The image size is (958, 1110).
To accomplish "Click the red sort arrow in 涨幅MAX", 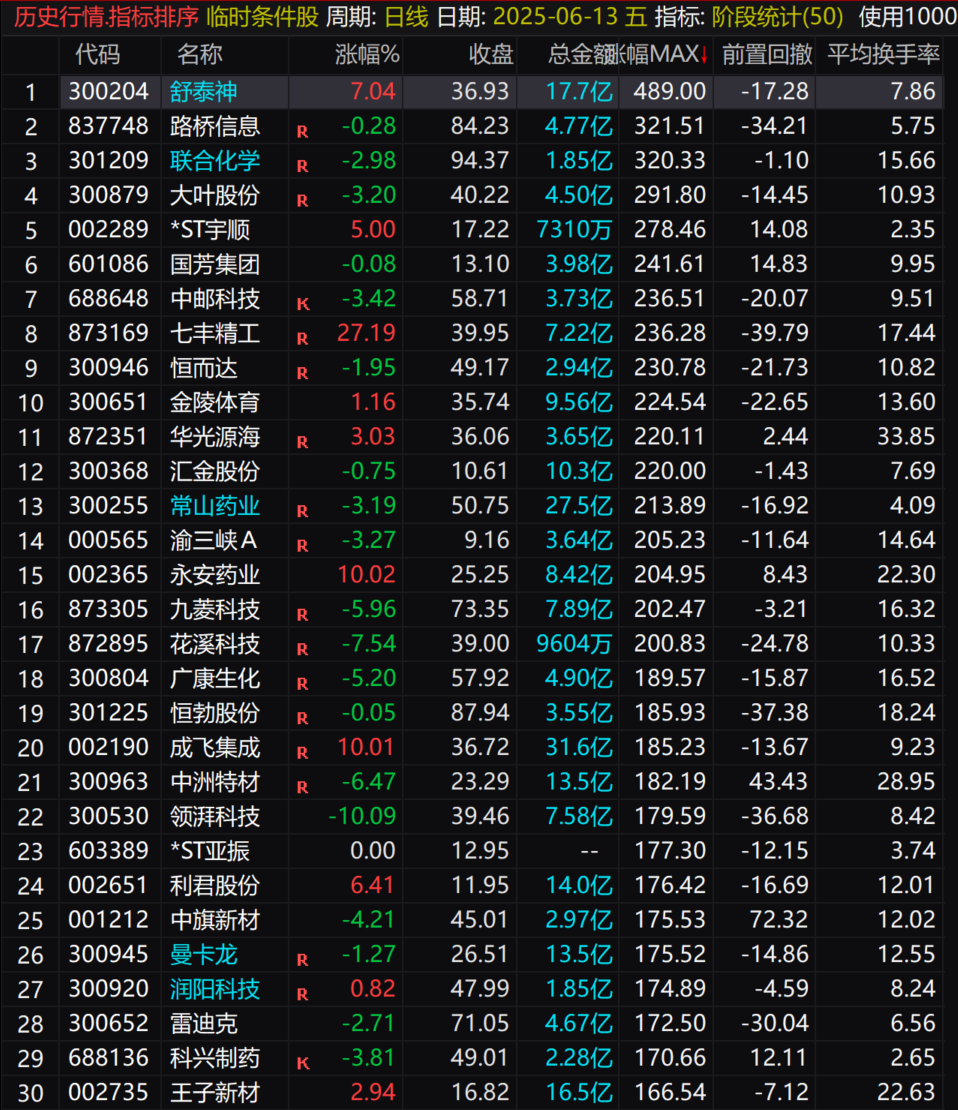I will (x=705, y=55).
